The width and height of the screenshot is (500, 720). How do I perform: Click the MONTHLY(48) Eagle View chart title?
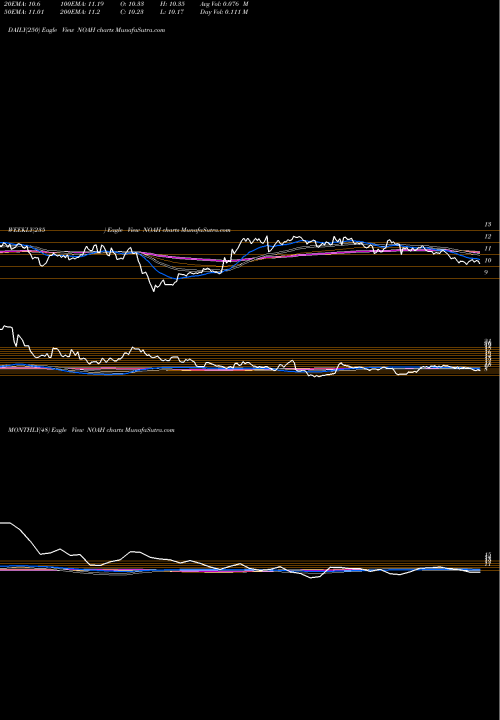point(91,430)
